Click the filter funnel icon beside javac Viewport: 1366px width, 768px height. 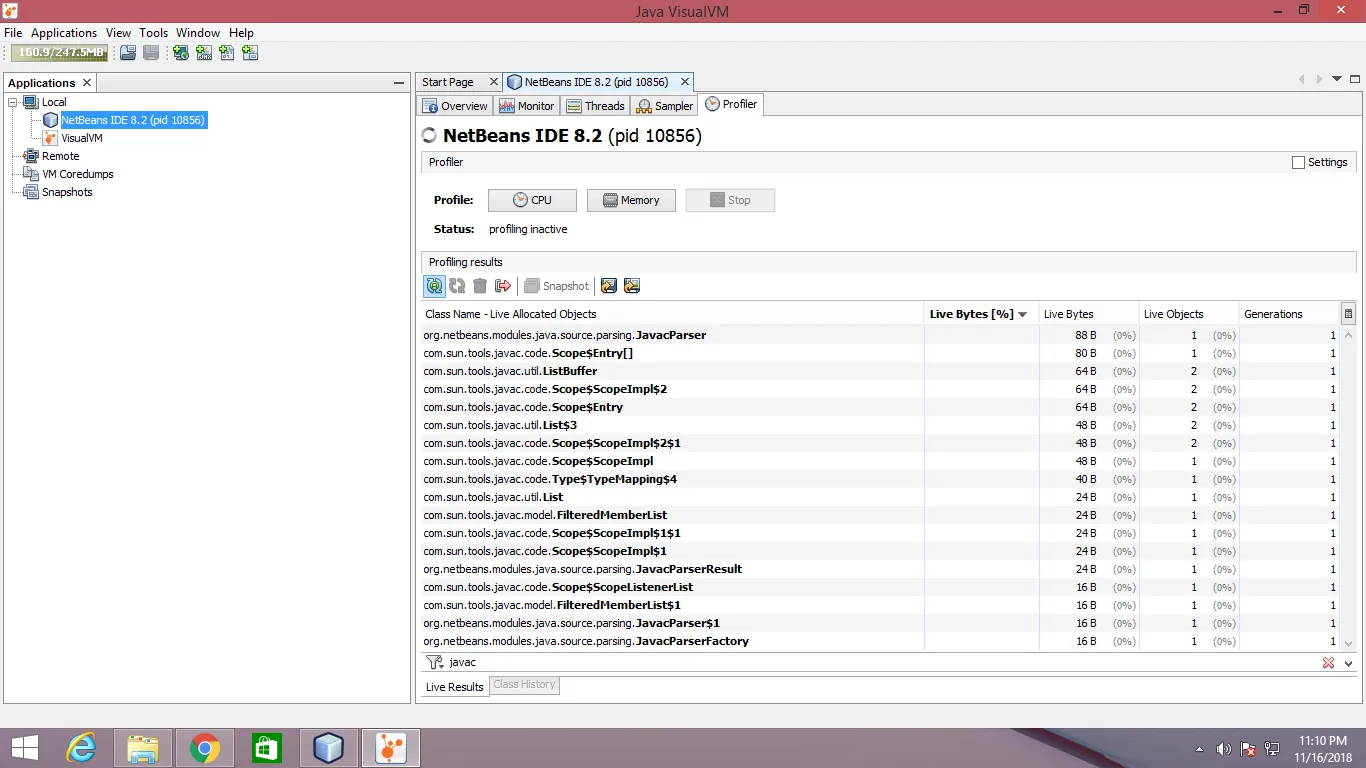point(434,662)
